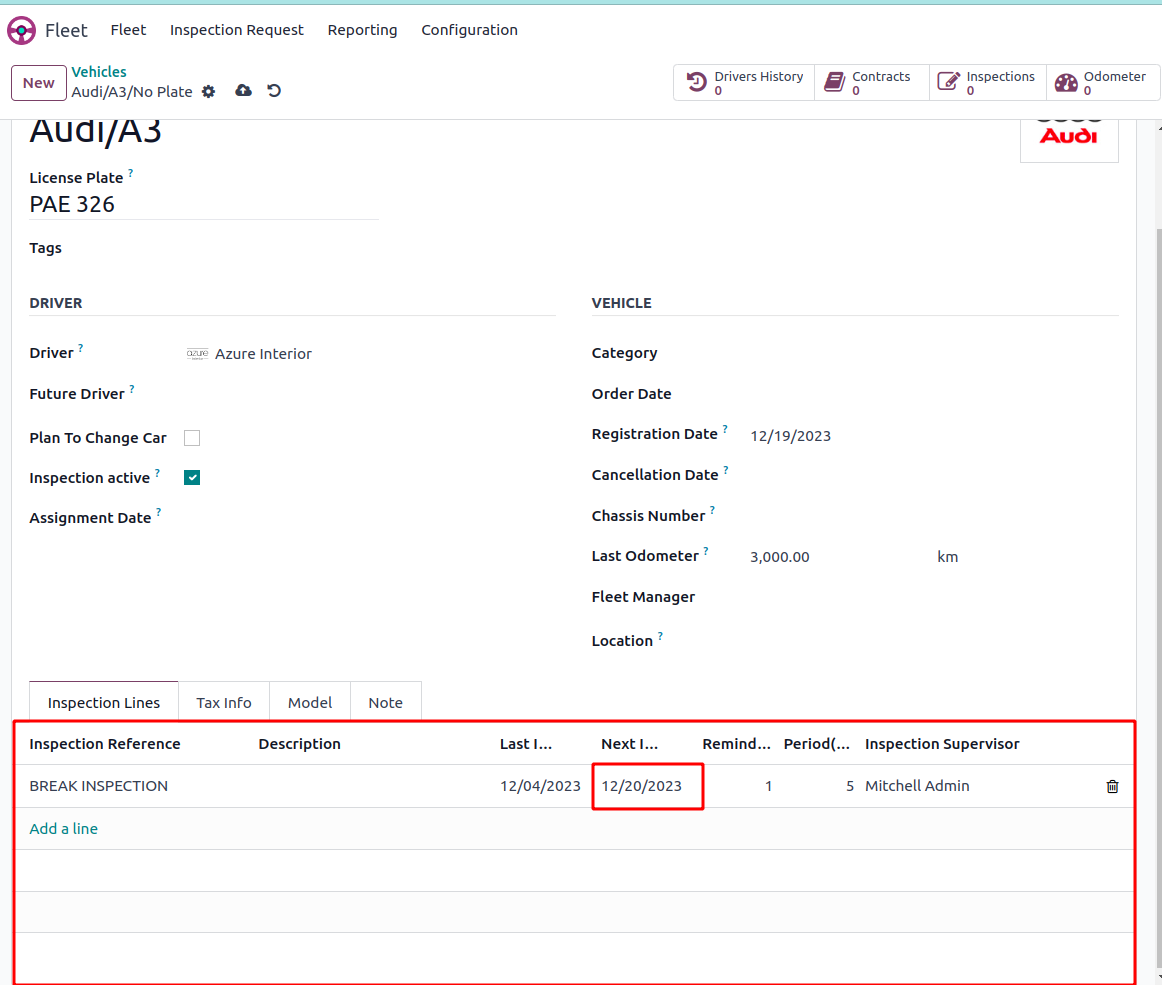
Task: Open the Fleet menu
Action: 128,30
